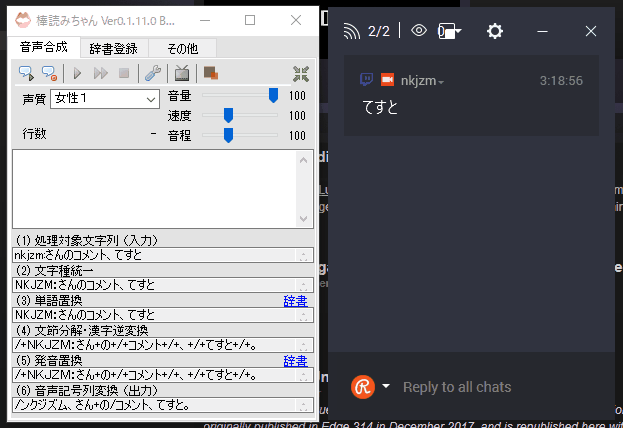Screen dimensions: 623x428
Task: Click the TV monitor icon in toolbar
Action: tap(182, 74)
